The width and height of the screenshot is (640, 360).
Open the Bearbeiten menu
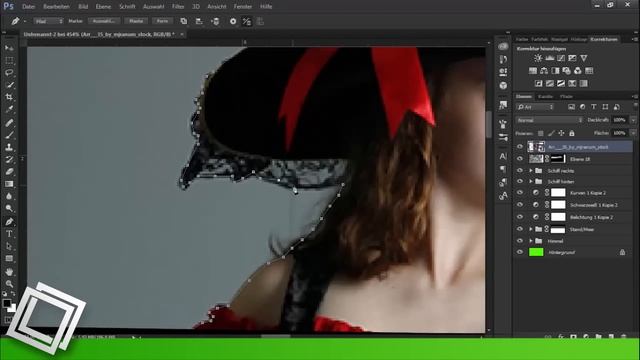56,7
